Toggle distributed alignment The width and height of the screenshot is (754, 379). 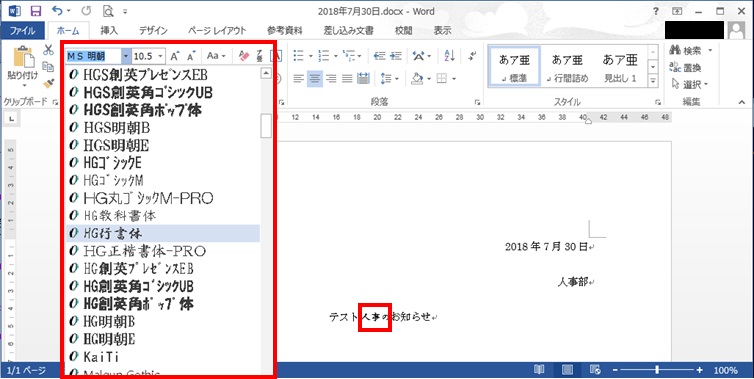tap(364, 78)
